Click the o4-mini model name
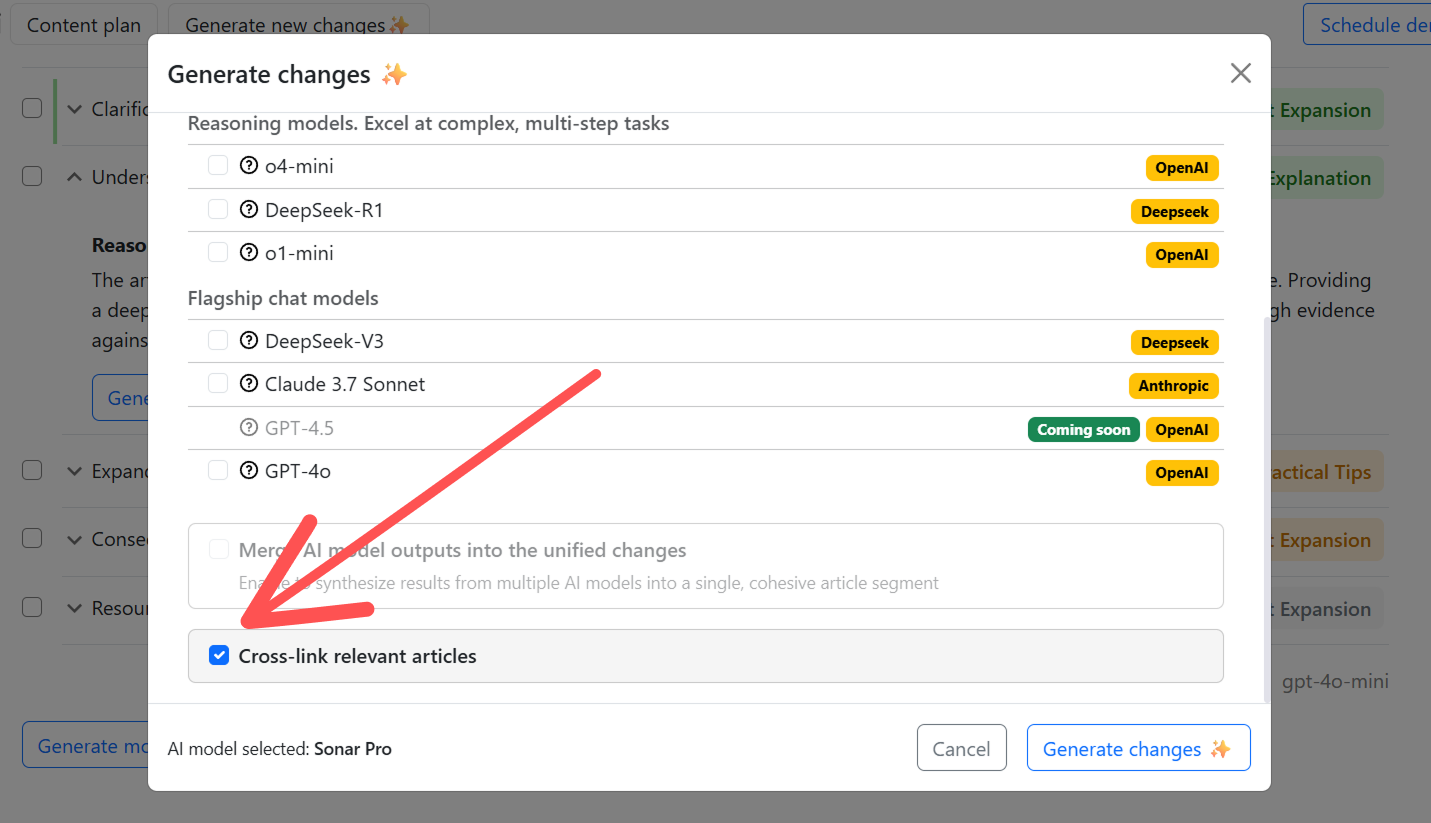Screen dimensions: 1431x823 [x=299, y=166]
